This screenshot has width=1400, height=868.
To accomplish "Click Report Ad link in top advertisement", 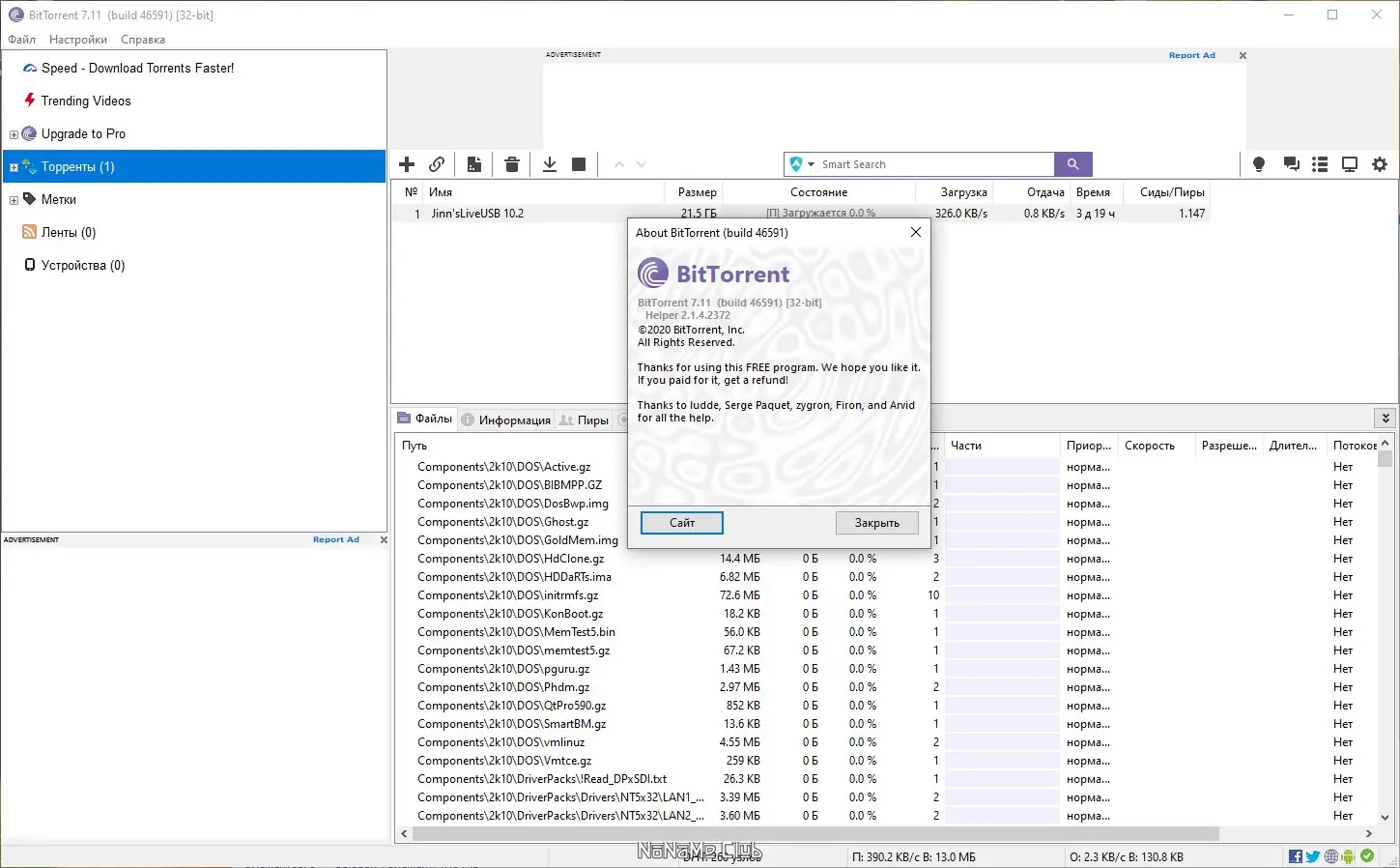I will point(1192,55).
